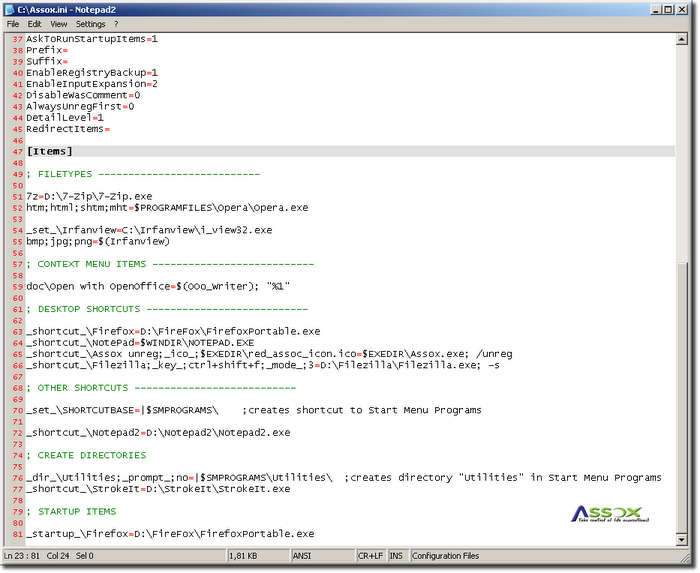Viewport: 700px width, 573px height.
Task: Click the DisableWasComment=0 line
Action: tap(83, 95)
